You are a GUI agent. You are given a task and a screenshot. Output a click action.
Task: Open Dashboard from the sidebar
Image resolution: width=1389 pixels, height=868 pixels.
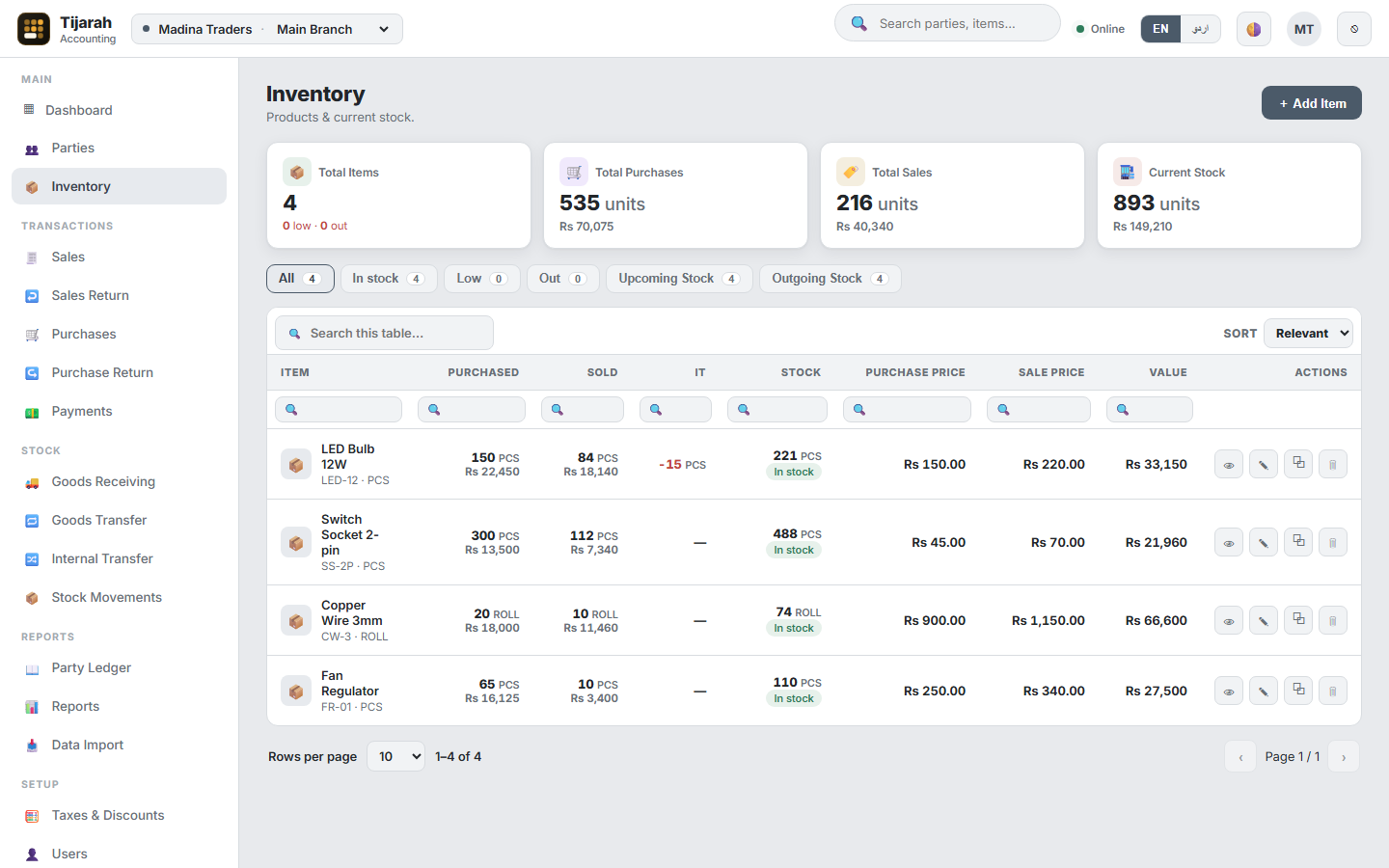[x=119, y=110]
